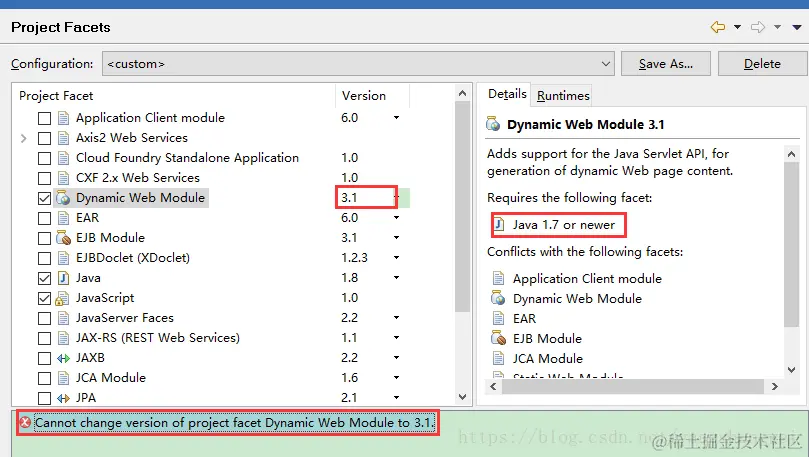Switch to the Details tab

(507, 94)
